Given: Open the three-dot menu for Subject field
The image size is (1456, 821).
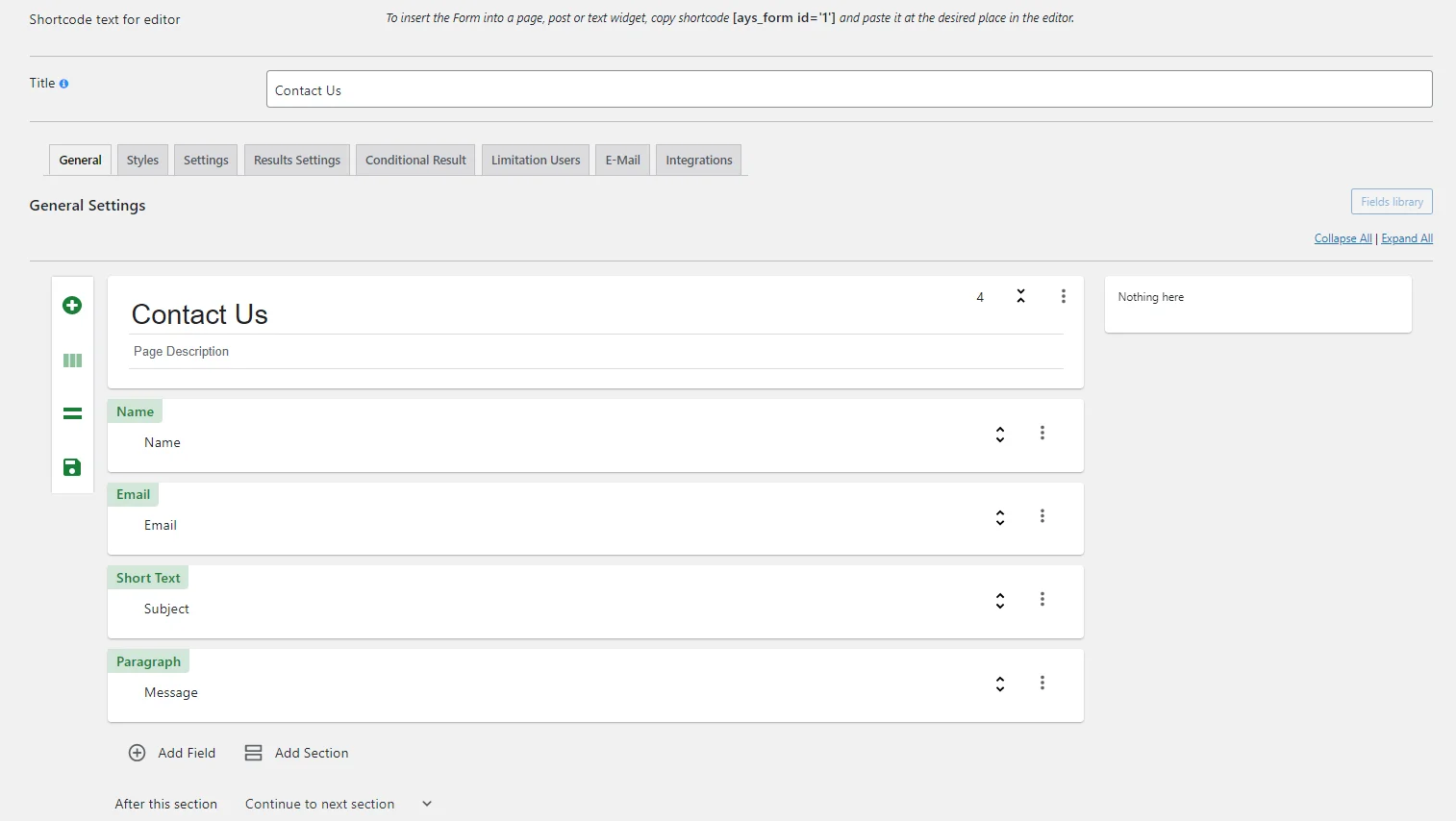Looking at the screenshot, I should coord(1042,599).
